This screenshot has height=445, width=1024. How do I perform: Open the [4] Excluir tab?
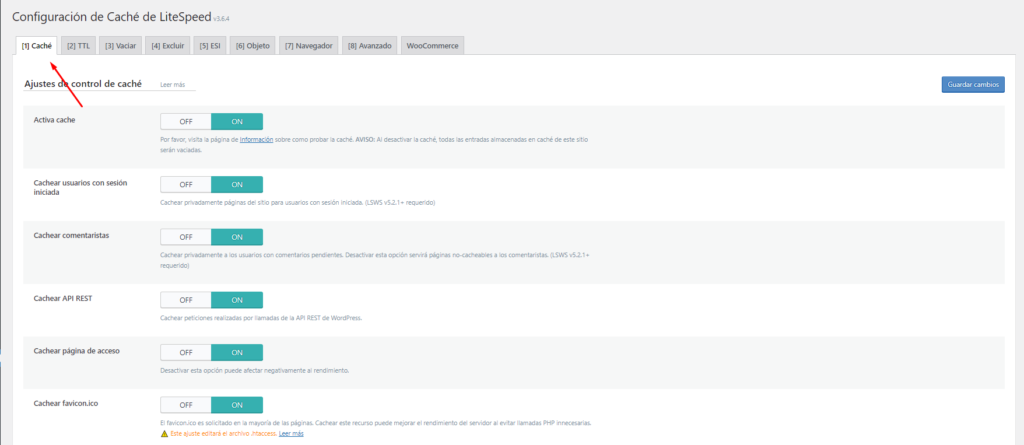coord(168,46)
